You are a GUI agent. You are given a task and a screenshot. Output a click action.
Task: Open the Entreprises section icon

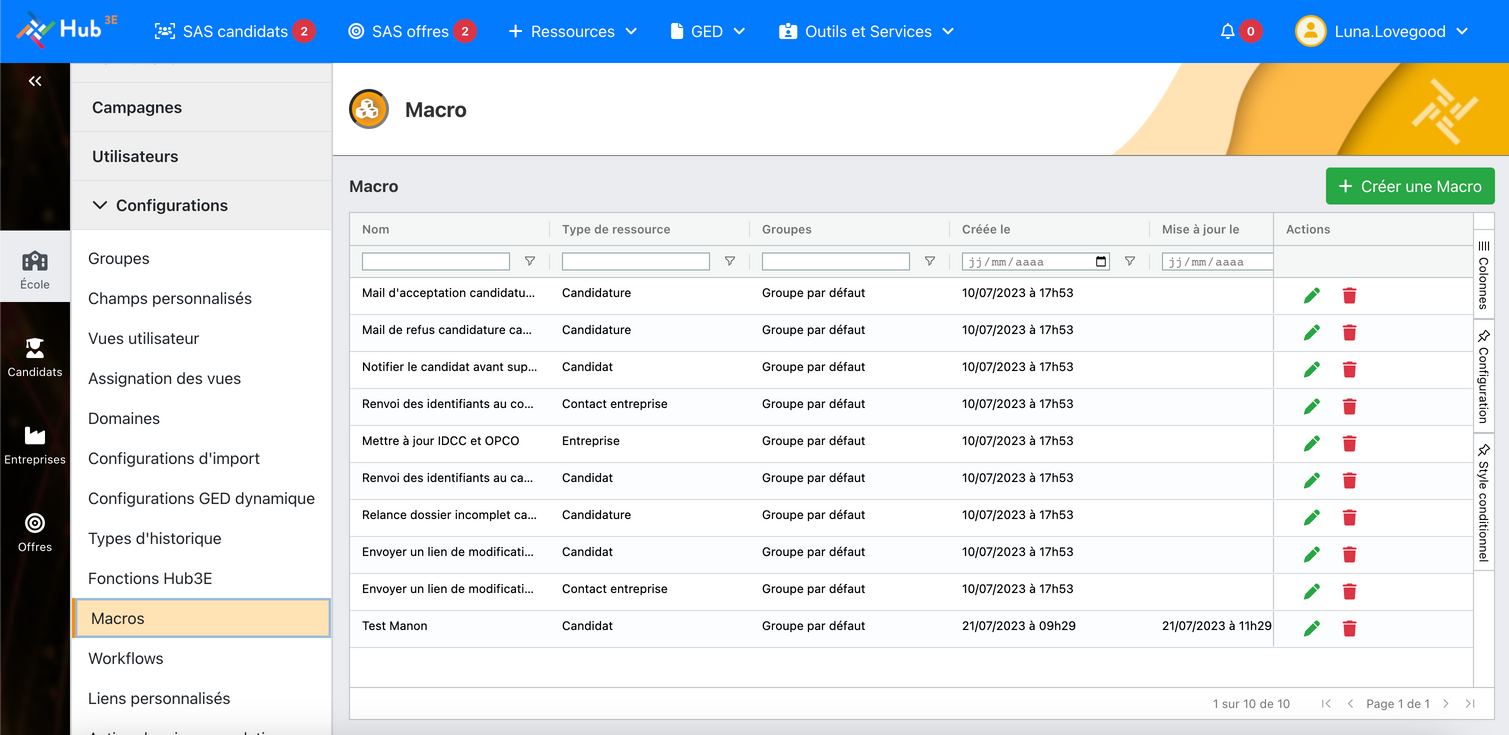pyautogui.click(x=35, y=436)
